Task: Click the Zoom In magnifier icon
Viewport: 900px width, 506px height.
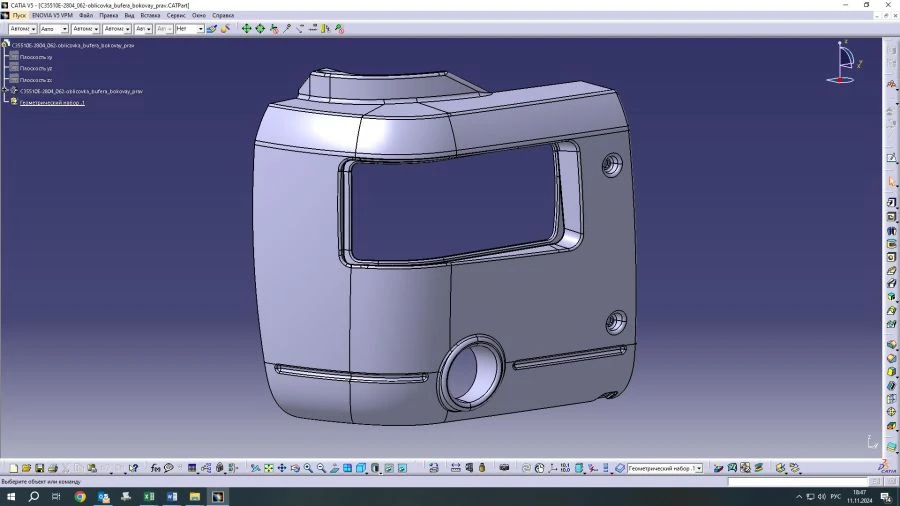Action: pos(308,468)
